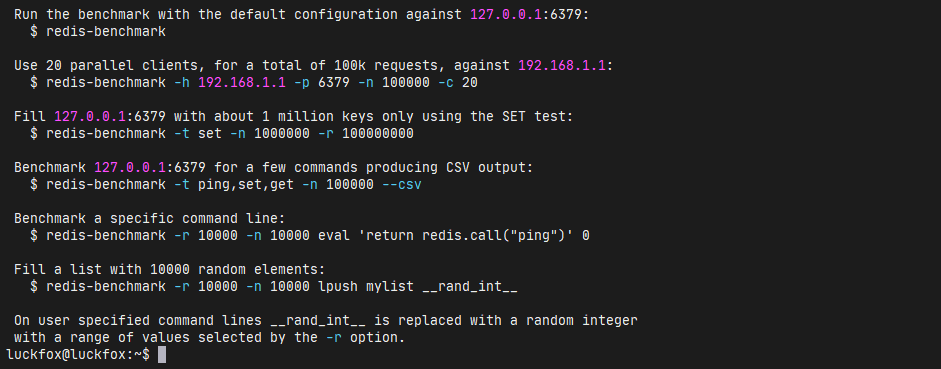The width and height of the screenshot is (941, 369).
Task: Click the --csv option text
Action: (401, 185)
